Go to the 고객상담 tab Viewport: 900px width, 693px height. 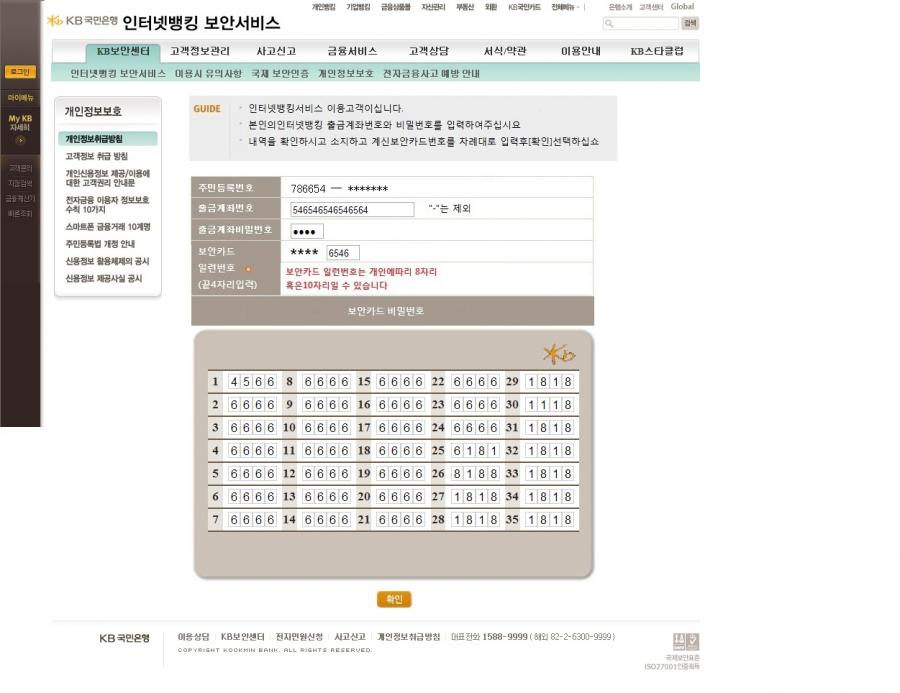(x=428, y=51)
